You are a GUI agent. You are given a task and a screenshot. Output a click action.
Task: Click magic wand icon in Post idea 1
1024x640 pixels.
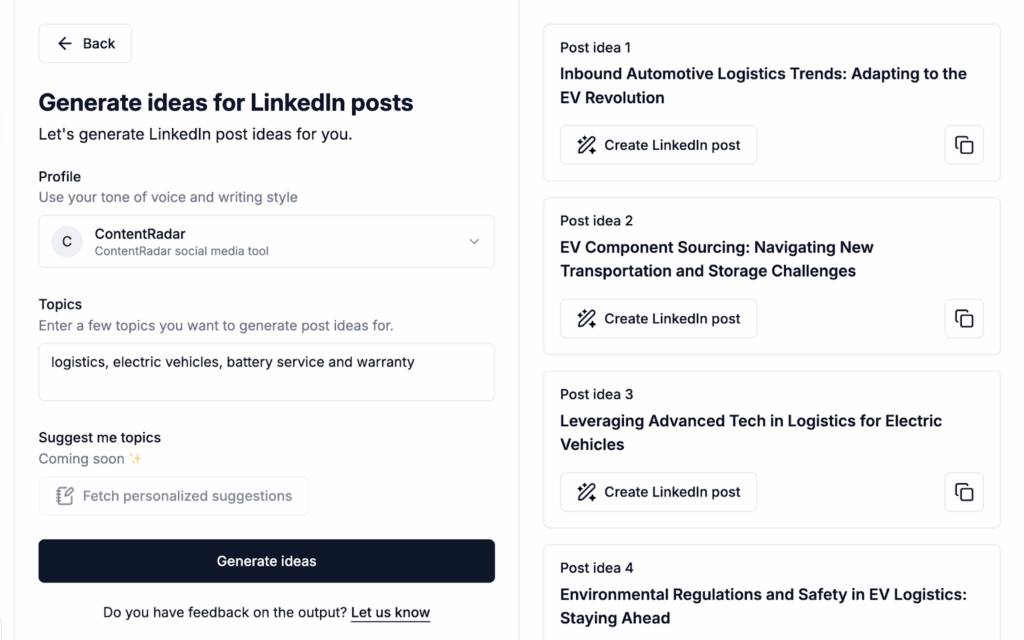[x=587, y=145]
